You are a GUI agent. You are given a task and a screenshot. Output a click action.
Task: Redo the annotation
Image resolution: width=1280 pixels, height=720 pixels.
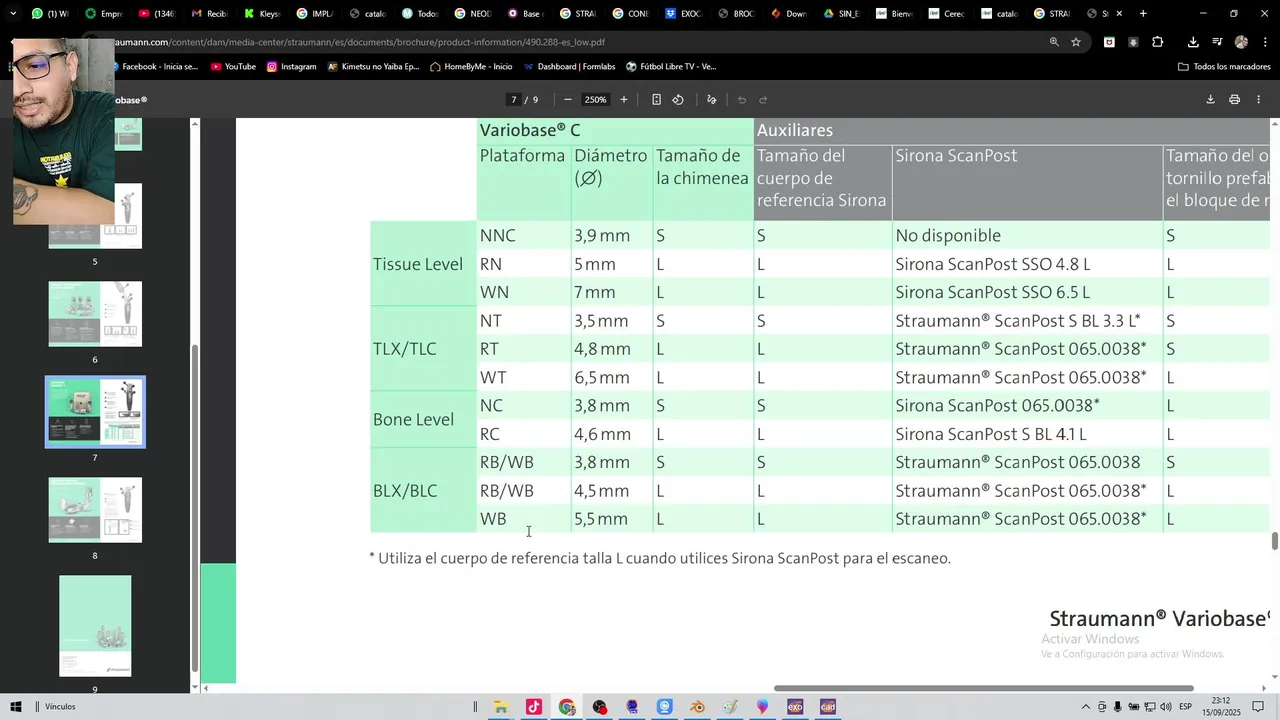click(763, 100)
